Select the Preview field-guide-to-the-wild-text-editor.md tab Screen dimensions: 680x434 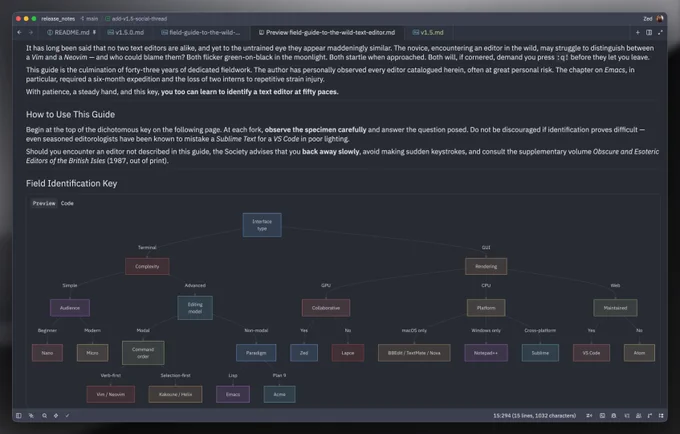click(327, 33)
